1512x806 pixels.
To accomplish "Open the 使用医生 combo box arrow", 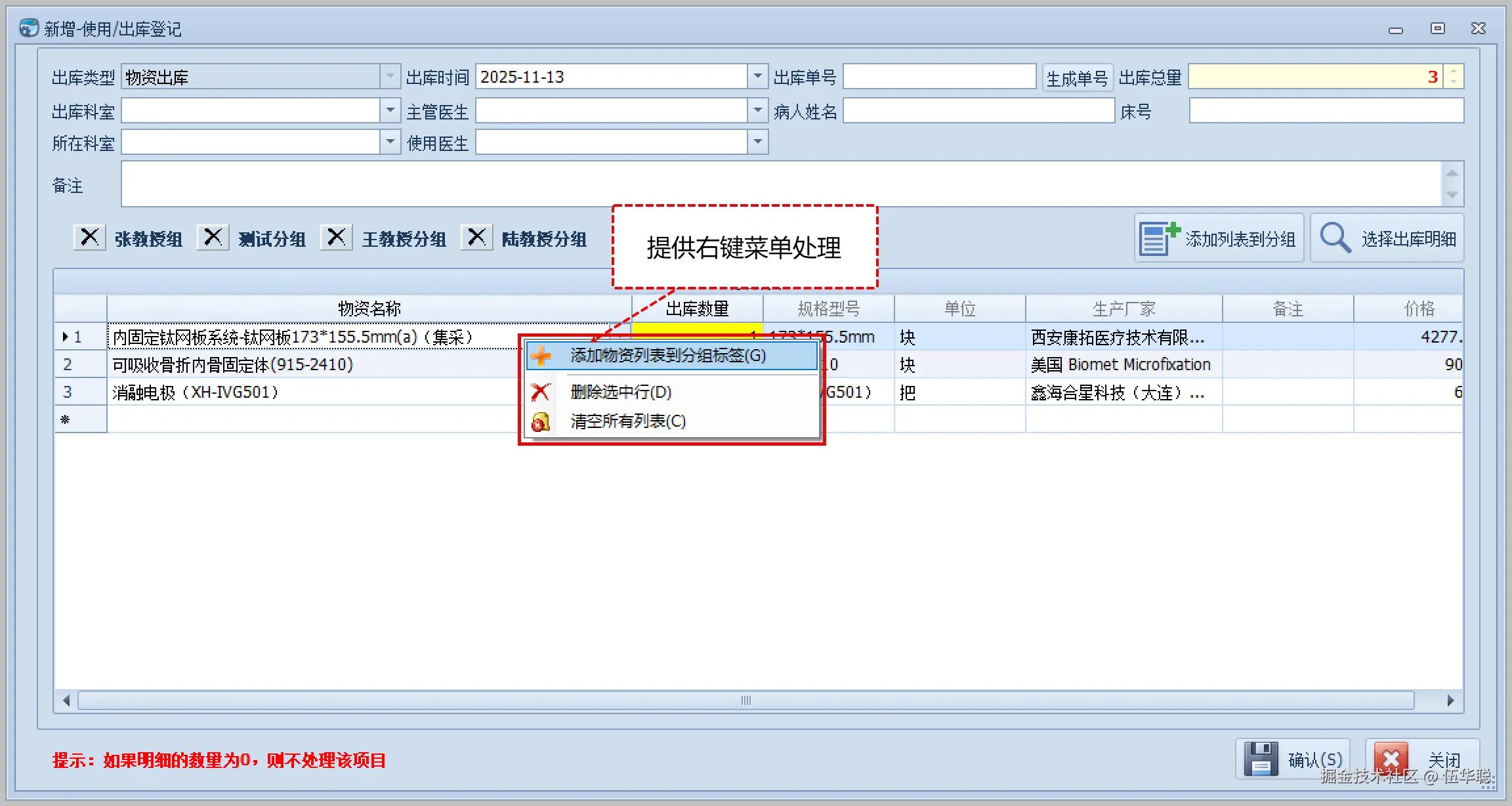I will coord(757,142).
